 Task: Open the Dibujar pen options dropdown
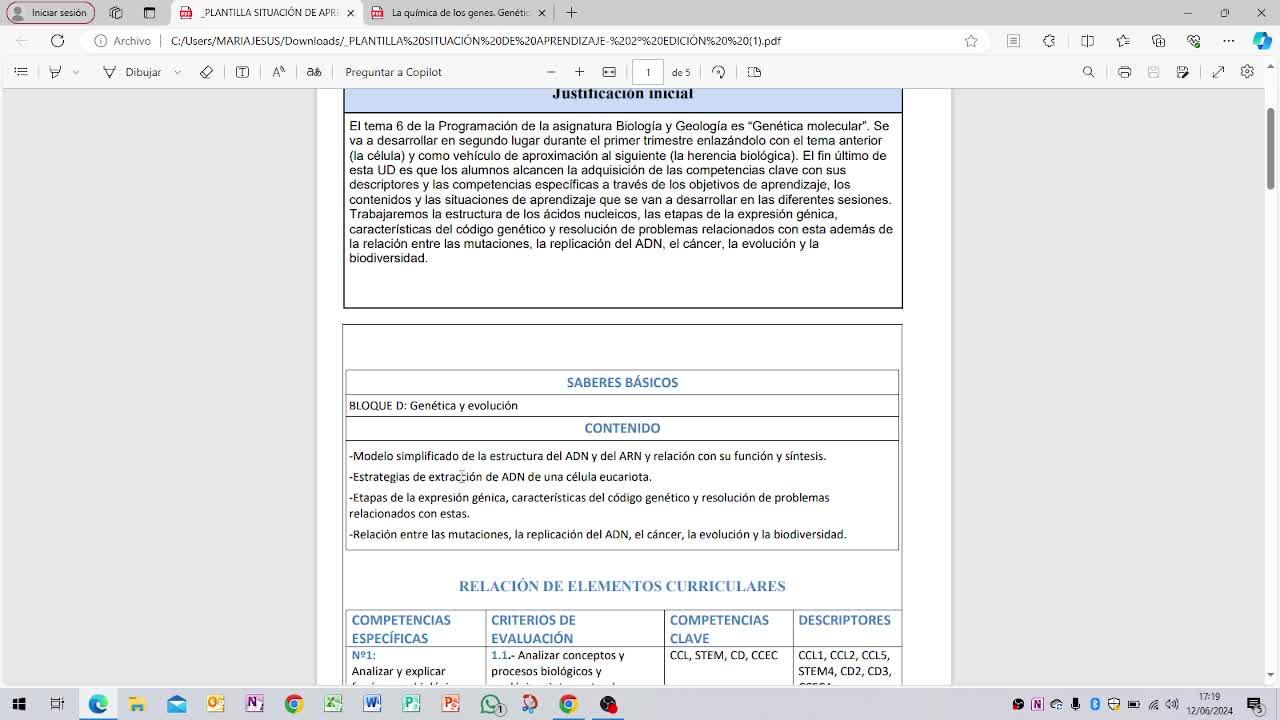pyautogui.click(x=177, y=72)
